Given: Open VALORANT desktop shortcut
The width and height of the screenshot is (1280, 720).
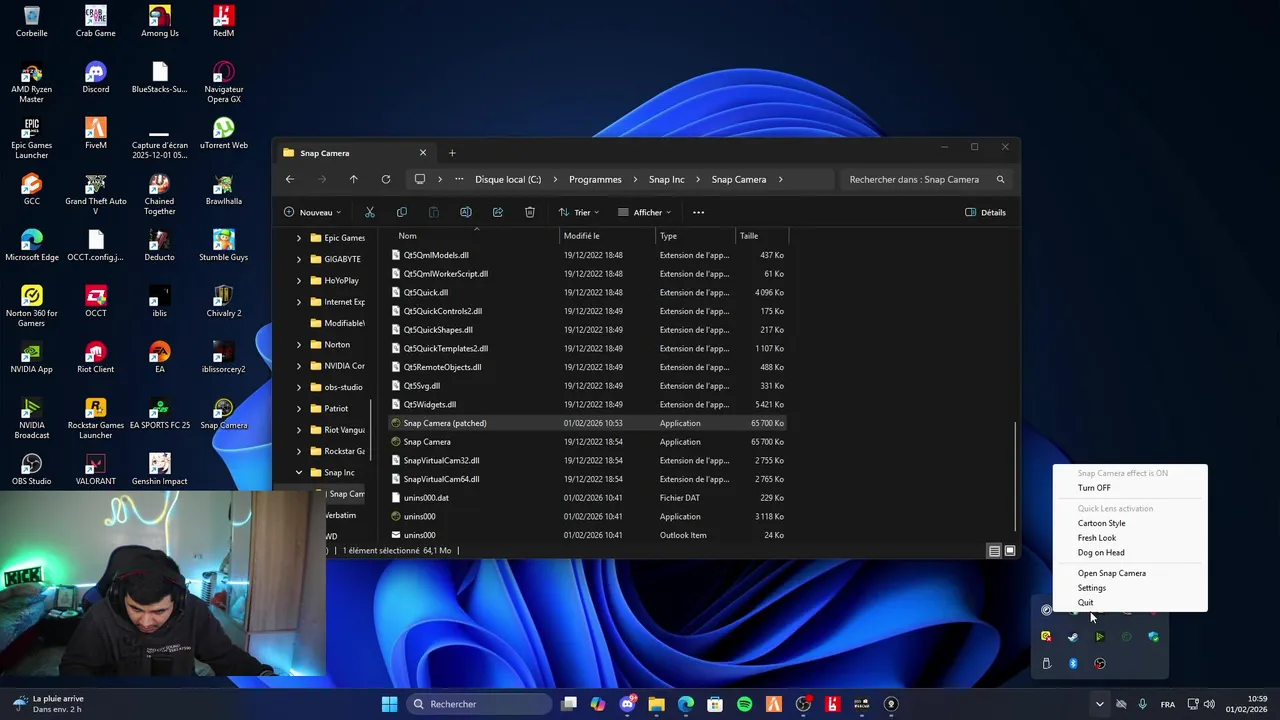Looking at the screenshot, I should [x=96, y=469].
